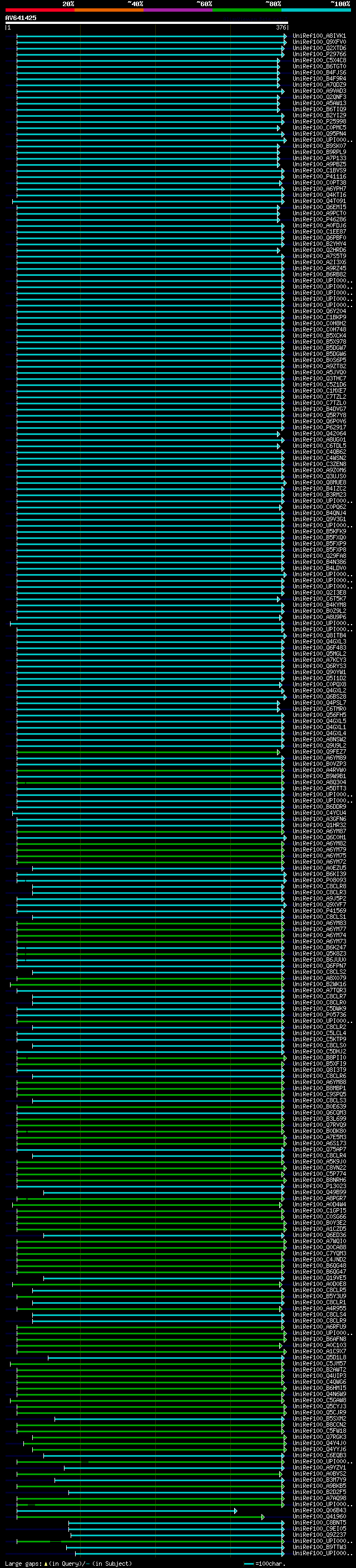356x1568 pixels.
Task: Select hit label UniRef100_Q9Z237
Action: [319, 1535]
